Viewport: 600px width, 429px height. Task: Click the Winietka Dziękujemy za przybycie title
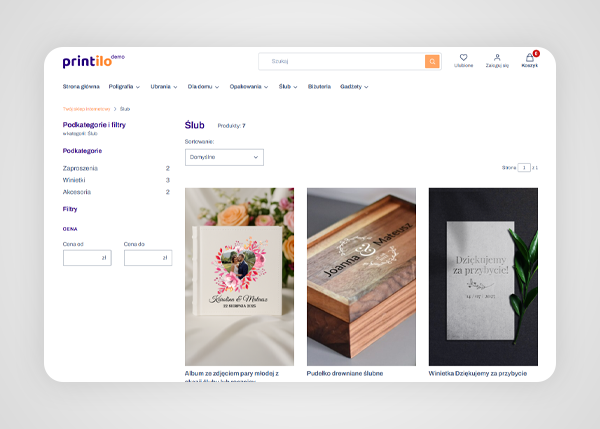coord(478,374)
